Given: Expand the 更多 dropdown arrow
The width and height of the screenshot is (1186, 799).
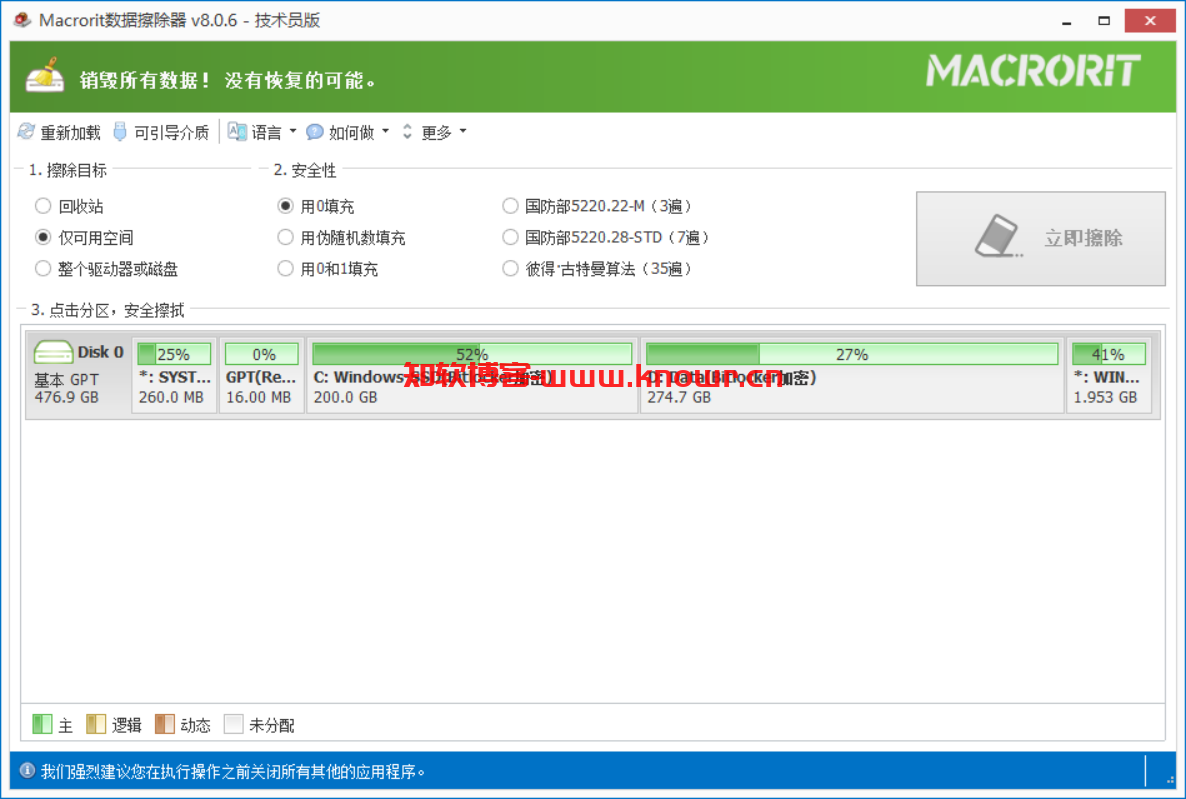Looking at the screenshot, I should point(463,132).
